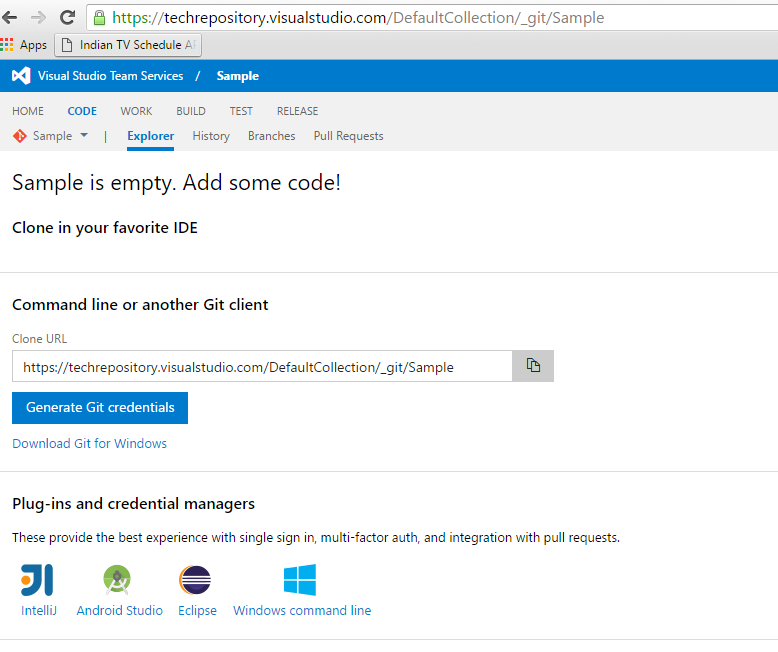Image resolution: width=778 pixels, height=652 pixels.
Task: Click the browser reload icon
Action: [x=68, y=17]
